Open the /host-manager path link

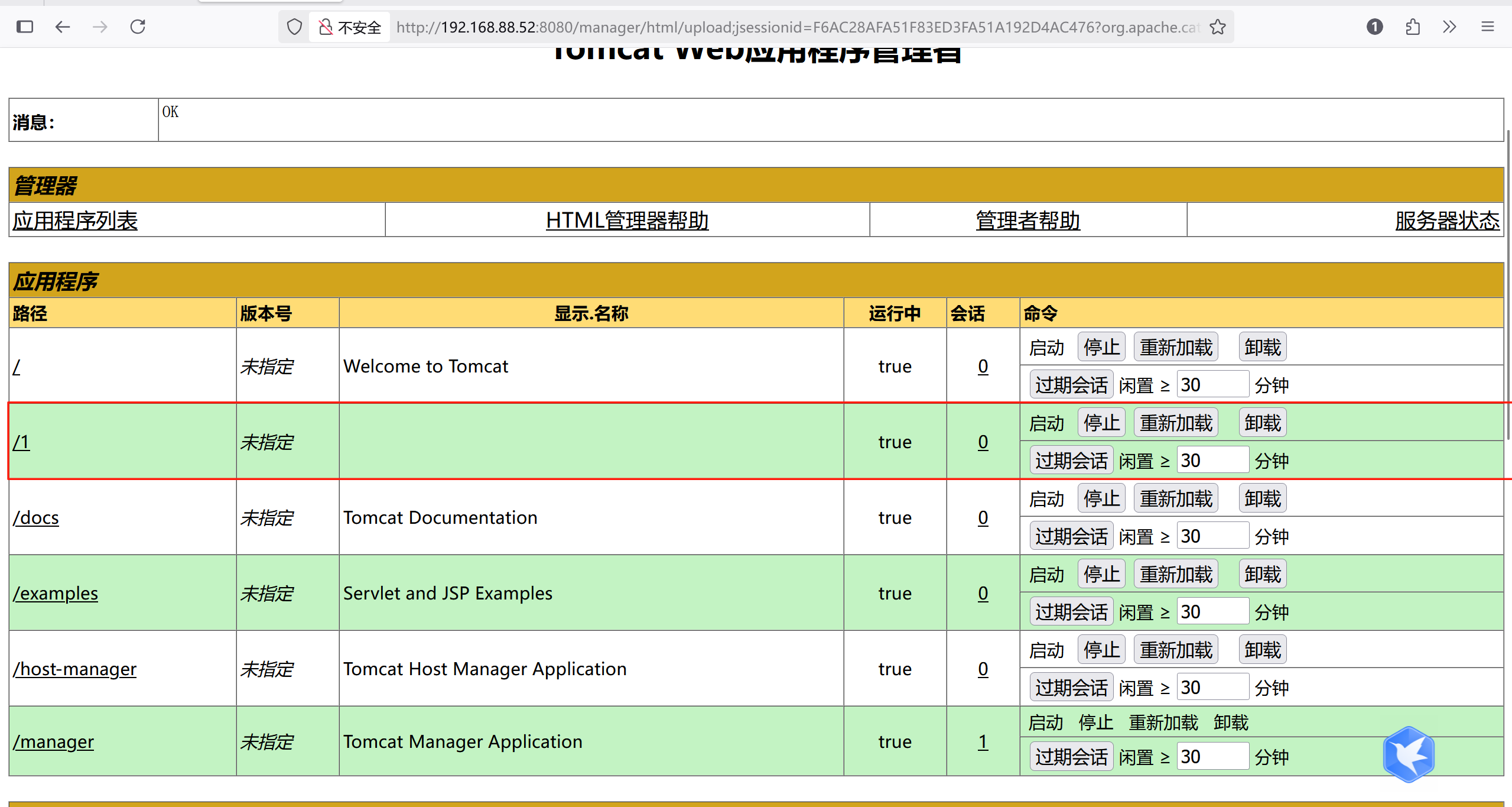(75, 669)
